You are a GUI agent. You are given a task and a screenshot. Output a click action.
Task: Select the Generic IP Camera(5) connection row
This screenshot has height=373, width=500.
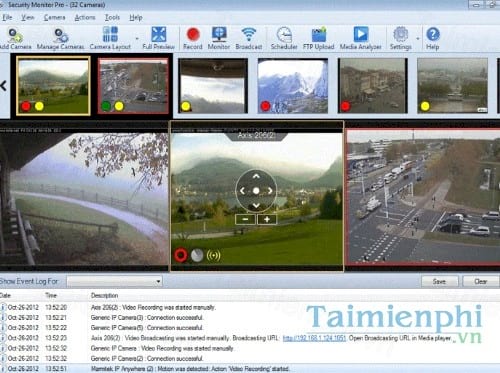(x=250, y=328)
